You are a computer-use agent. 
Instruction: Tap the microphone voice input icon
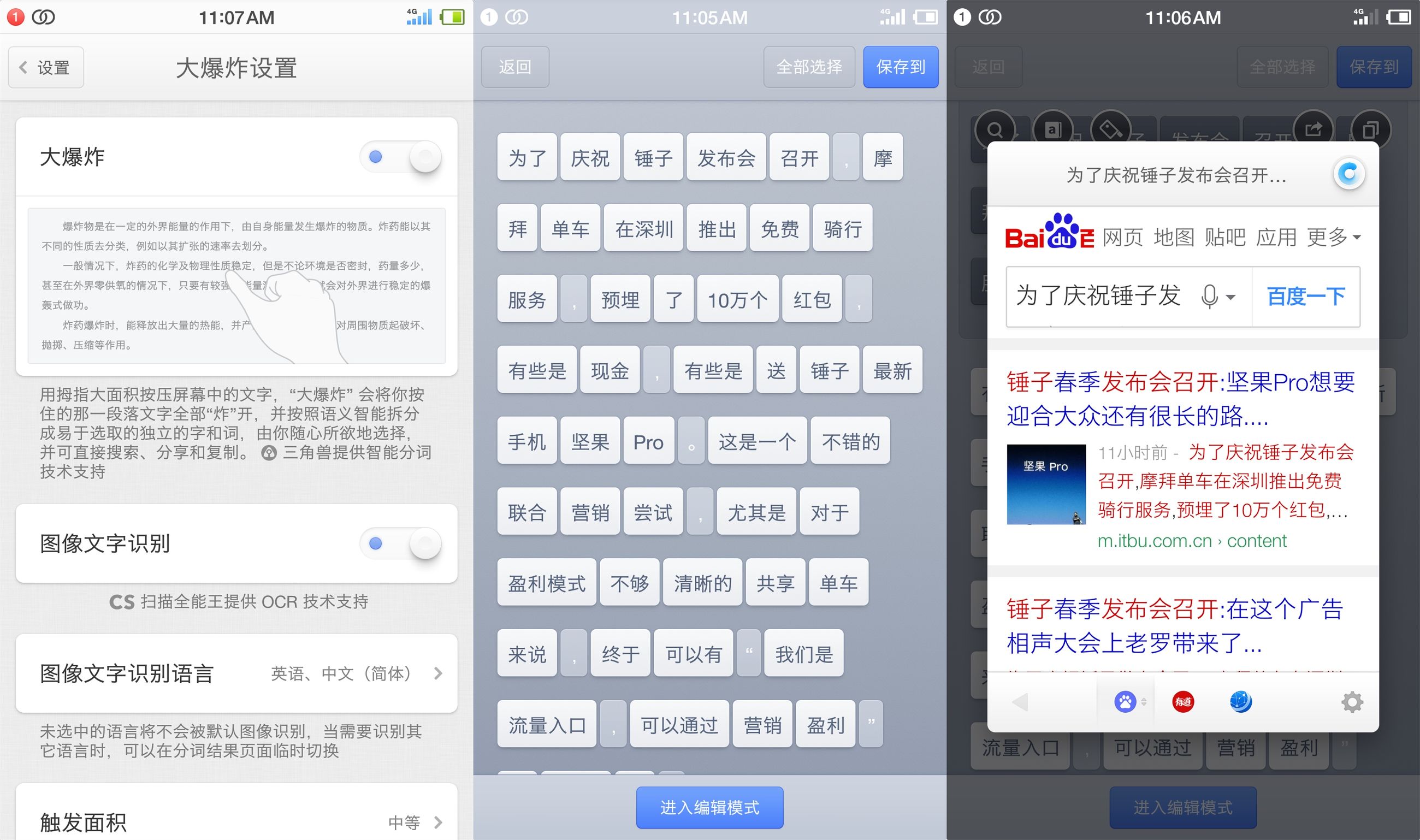point(1209,296)
